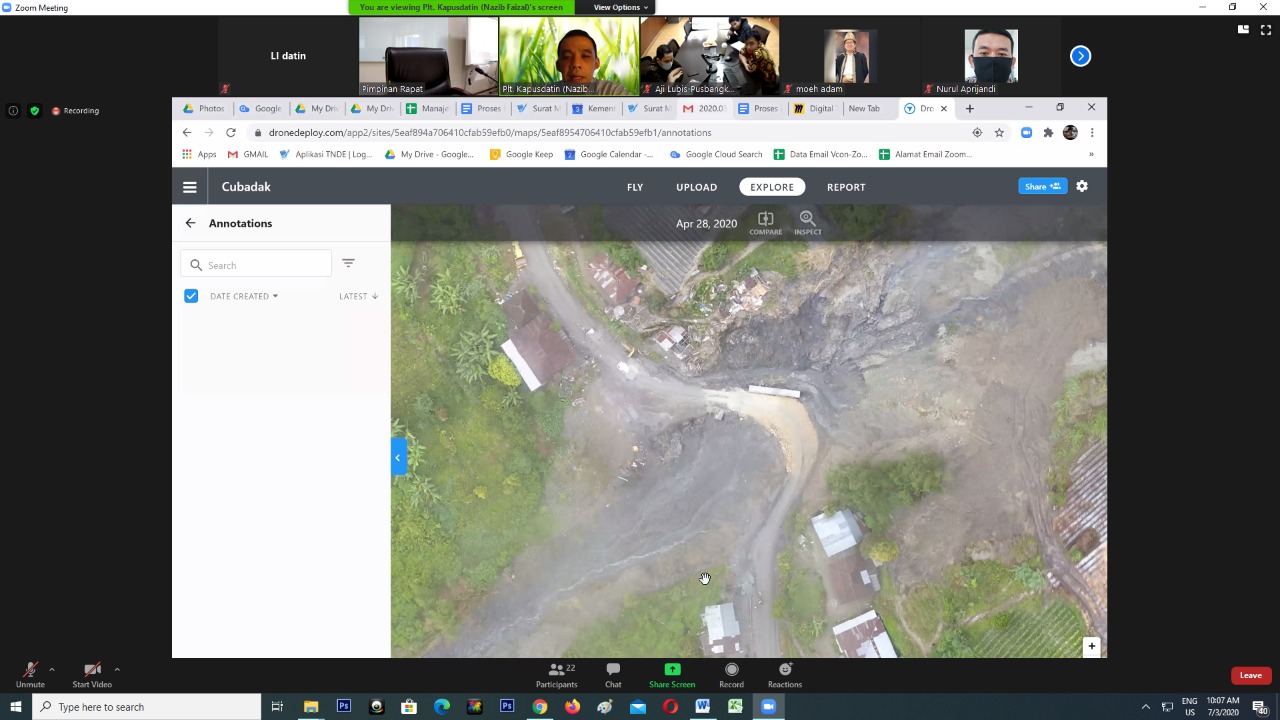This screenshot has width=1280, height=720.
Task: Click Chrome profile avatar
Action: pos(1070,132)
